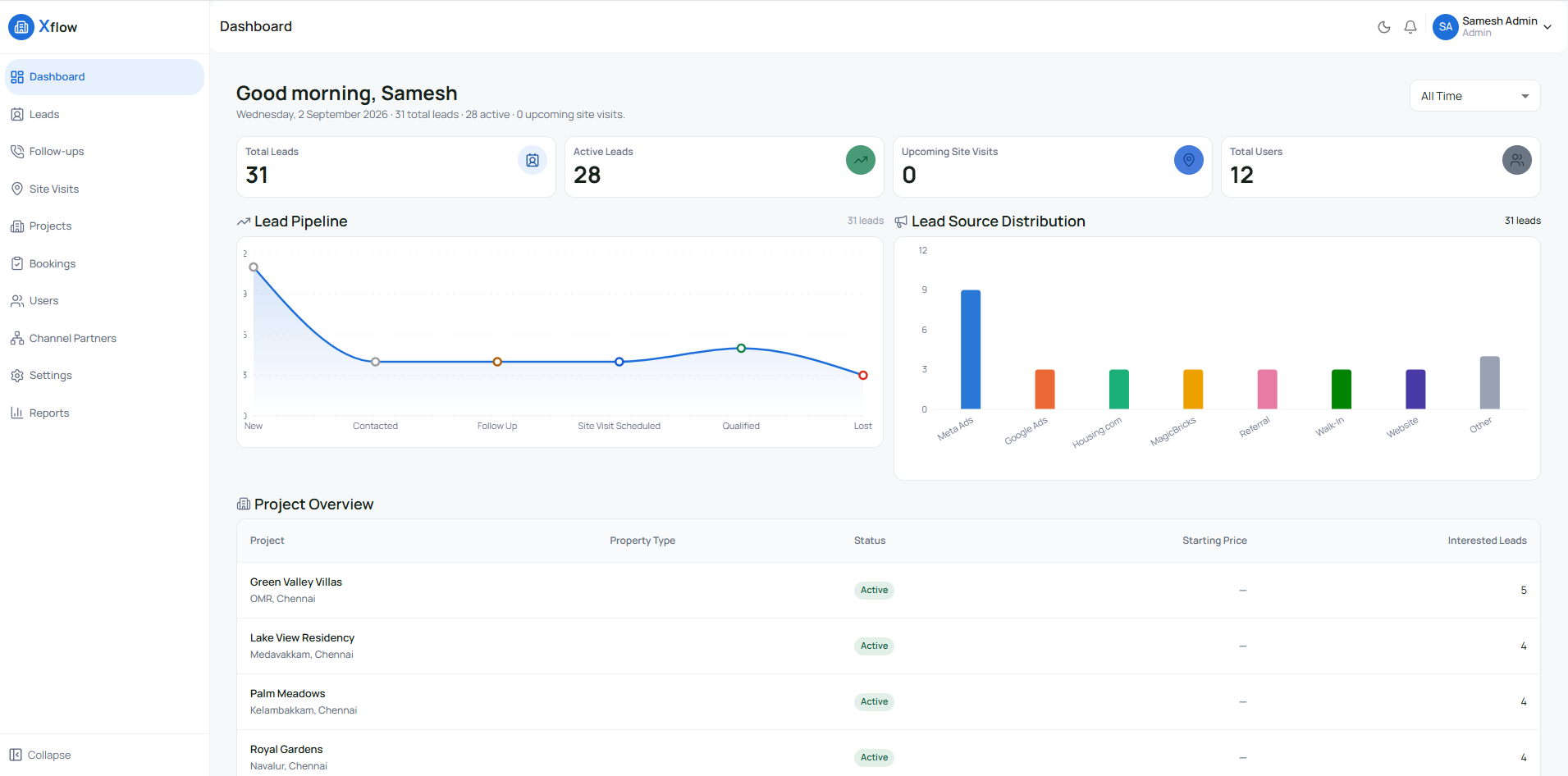The height and width of the screenshot is (776, 1568).
Task: Click the orange Google Ads bar
Action: (1045, 390)
